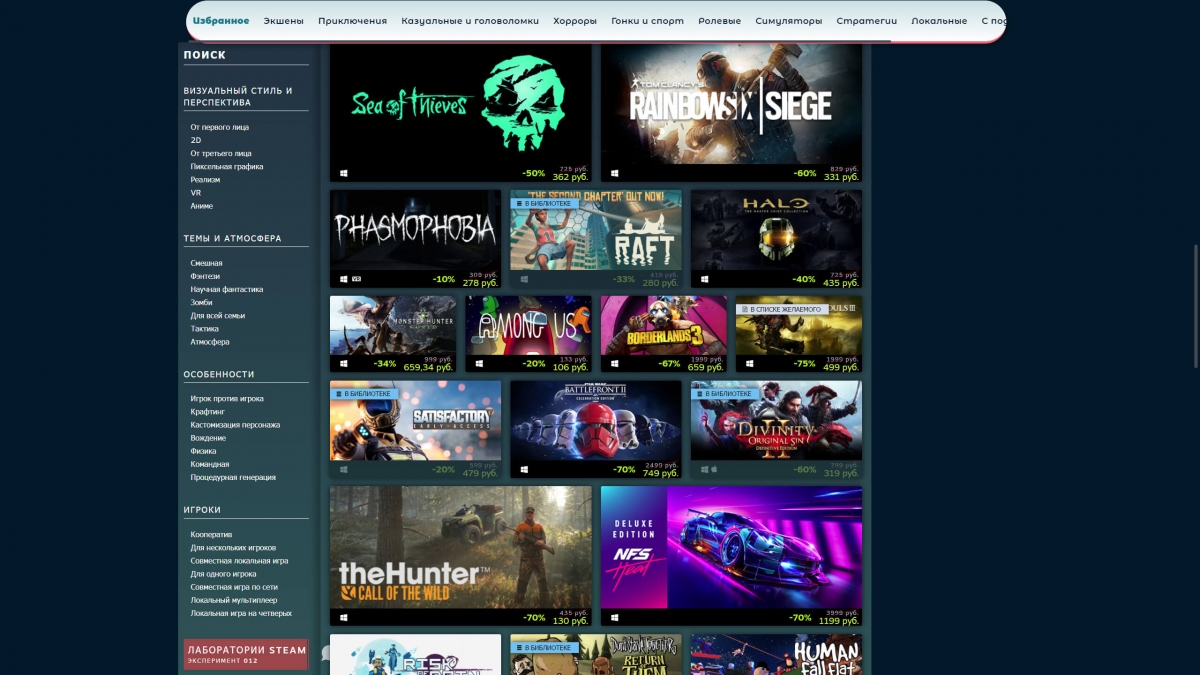Click the VR badge on the Phasmophobia tile
This screenshot has width=1200, height=675.
(x=356, y=279)
